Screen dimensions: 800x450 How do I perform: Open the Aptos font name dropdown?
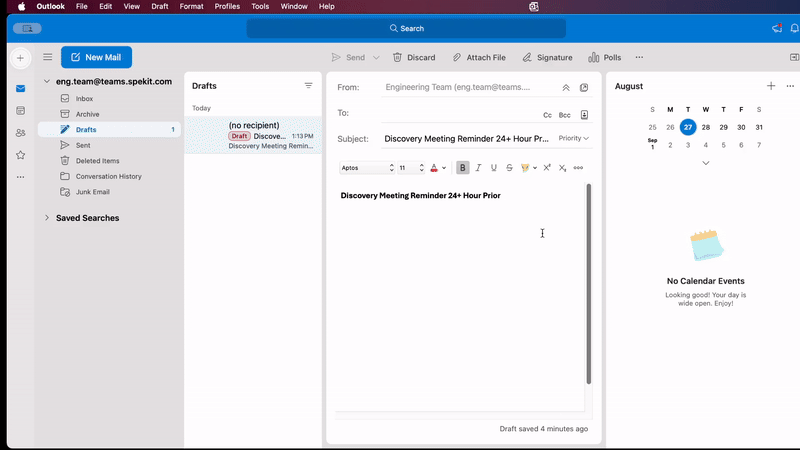pos(367,168)
